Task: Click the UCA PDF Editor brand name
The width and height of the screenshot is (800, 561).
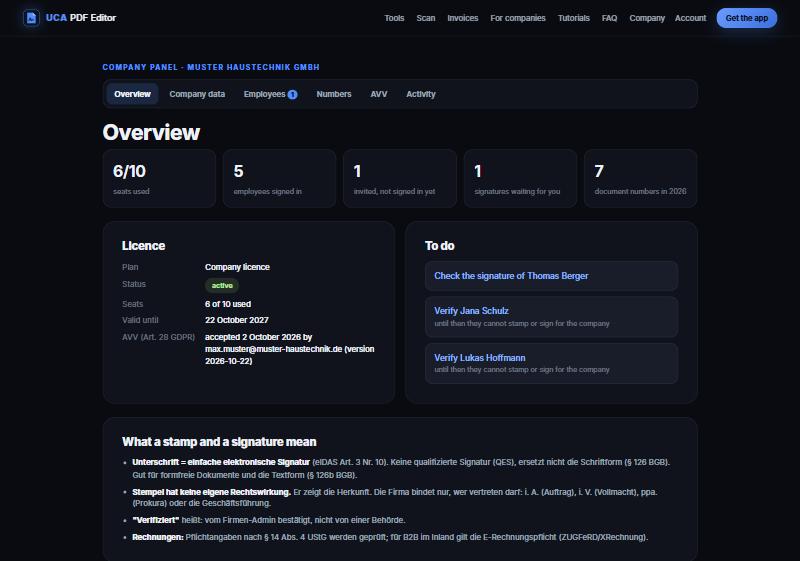Action: click(81, 18)
